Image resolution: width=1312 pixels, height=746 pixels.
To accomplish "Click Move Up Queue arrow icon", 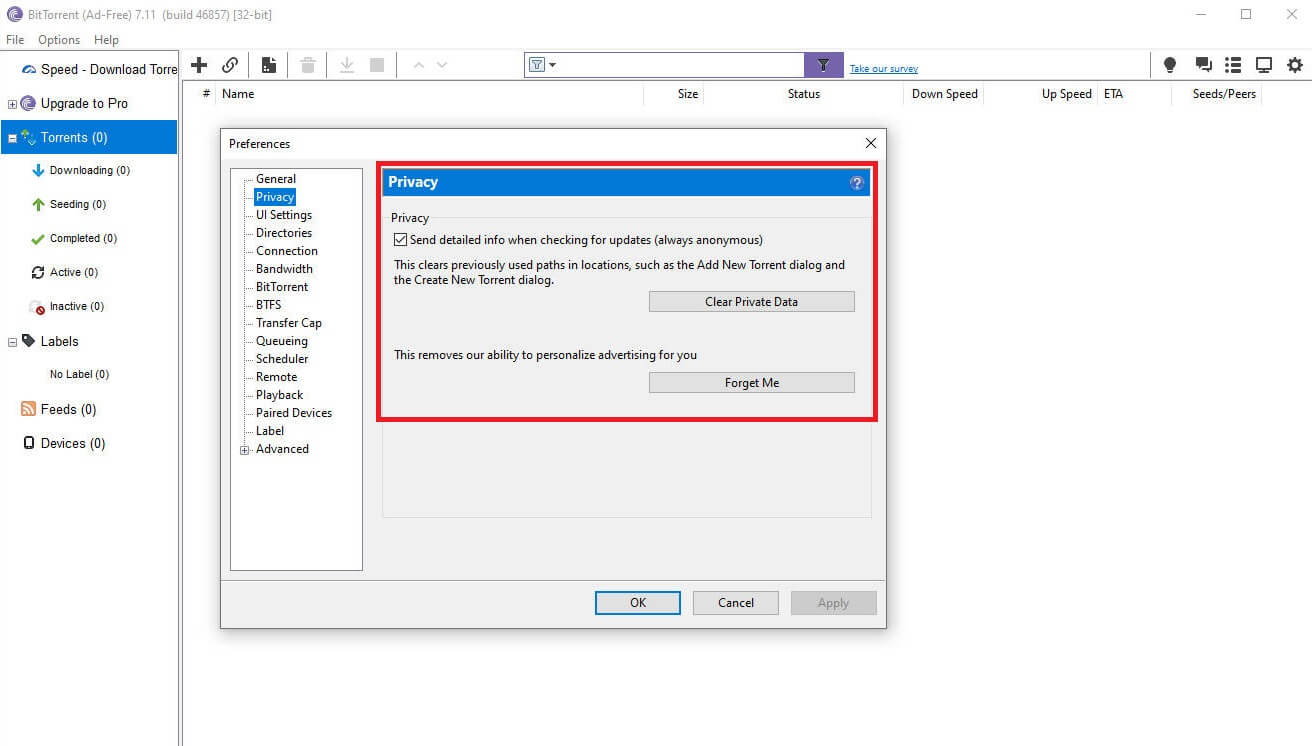I will point(419,65).
